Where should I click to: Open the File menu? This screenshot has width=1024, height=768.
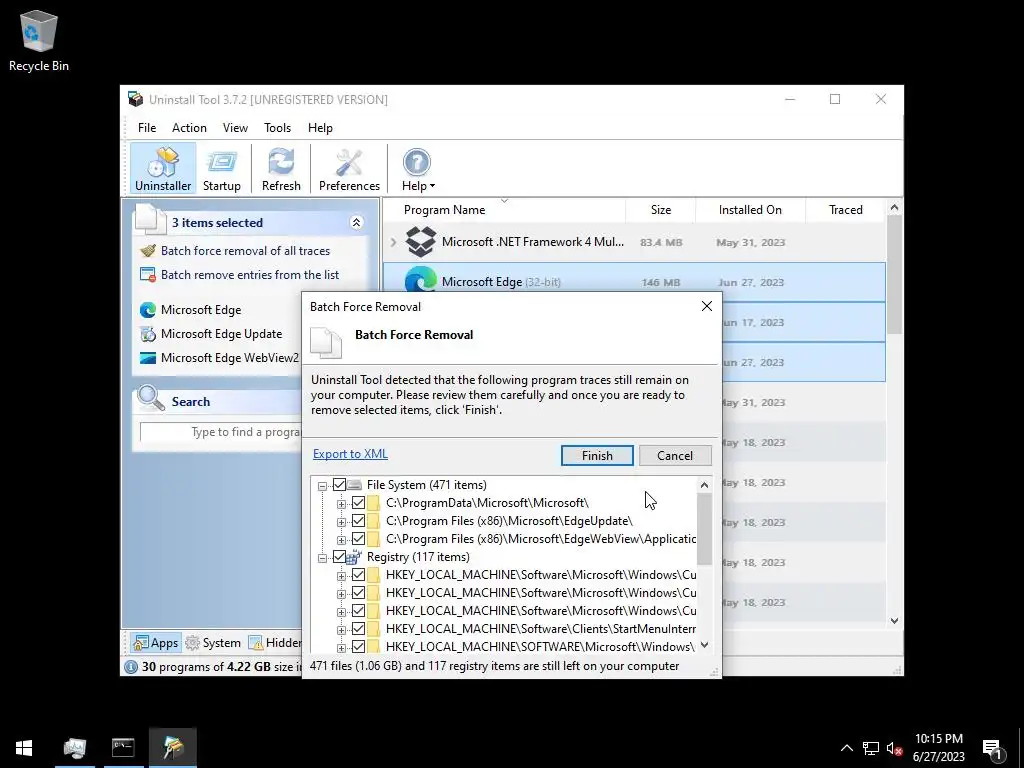146,128
